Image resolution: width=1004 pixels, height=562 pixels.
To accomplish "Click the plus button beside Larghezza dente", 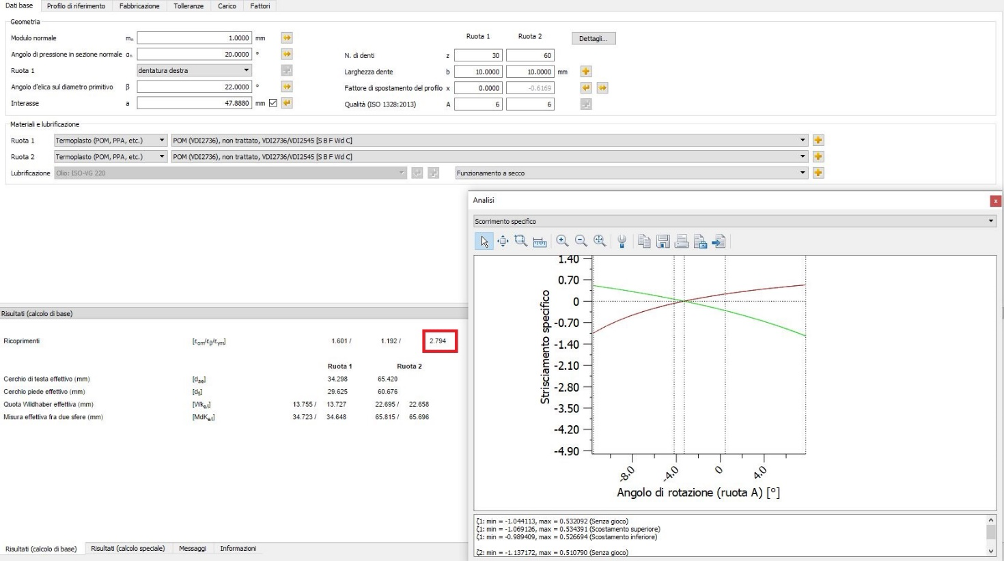I will [x=587, y=71].
